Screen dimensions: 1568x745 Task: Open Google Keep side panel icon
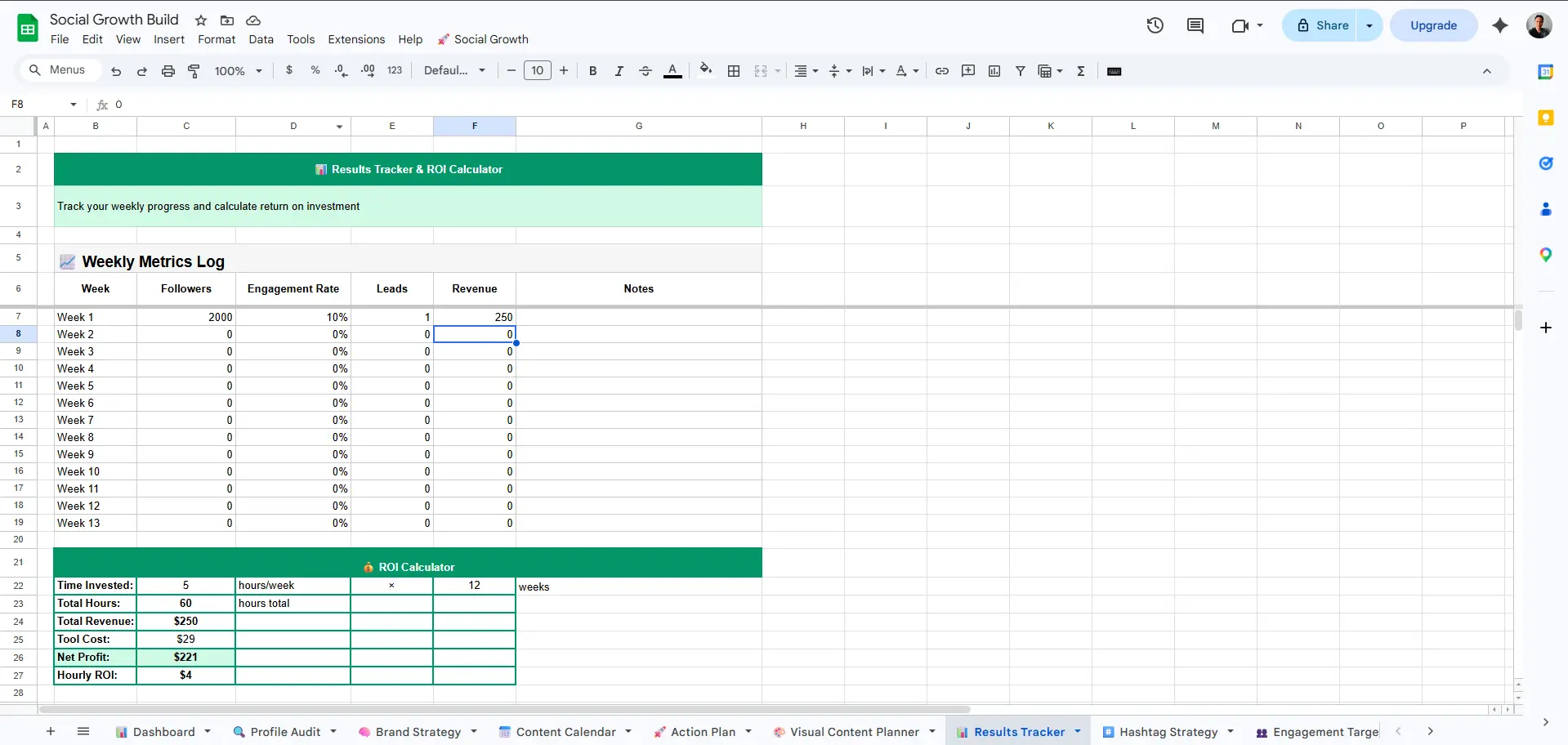pyautogui.click(x=1545, y=118)
